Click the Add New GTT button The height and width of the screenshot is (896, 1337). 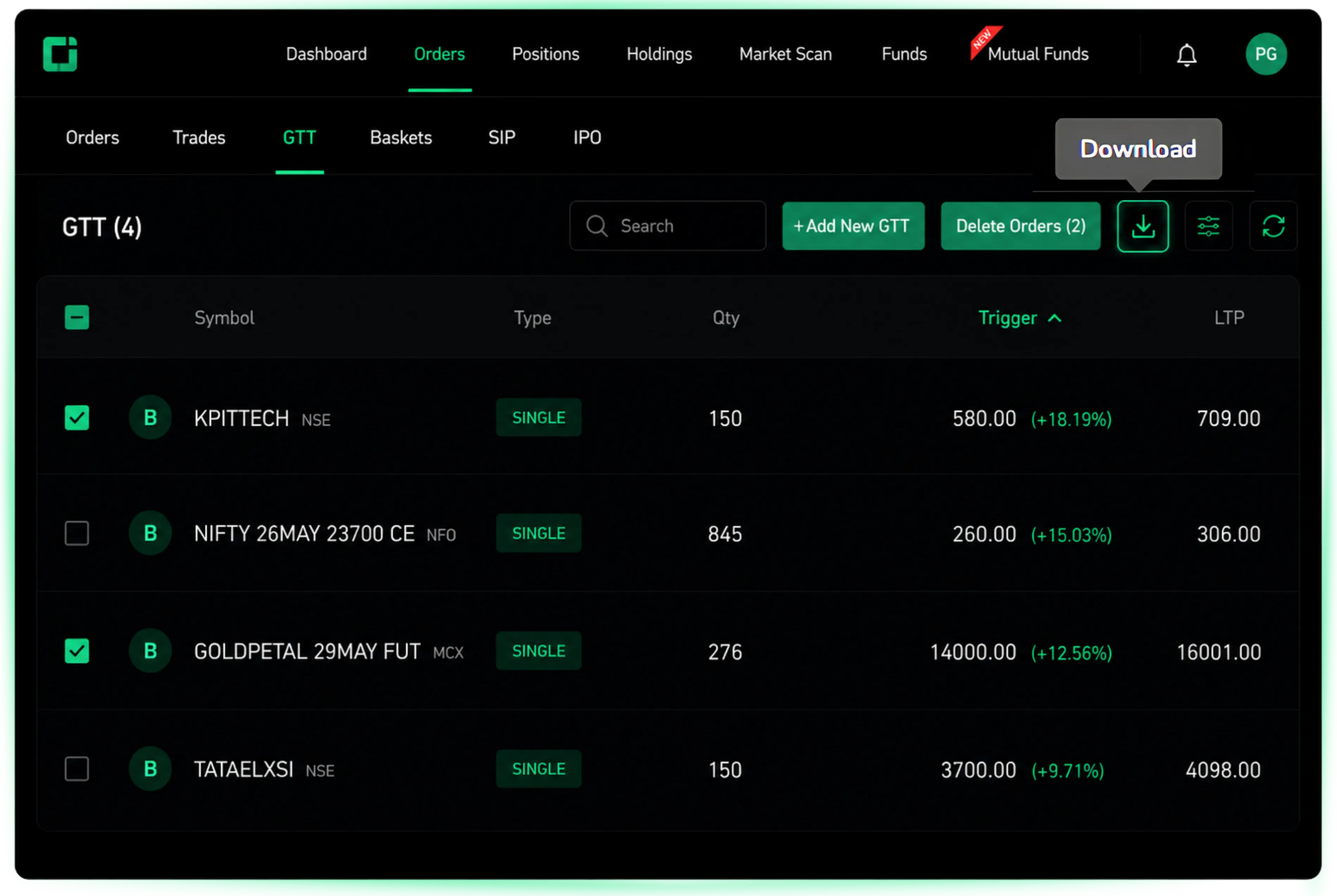tap(853, 226)
